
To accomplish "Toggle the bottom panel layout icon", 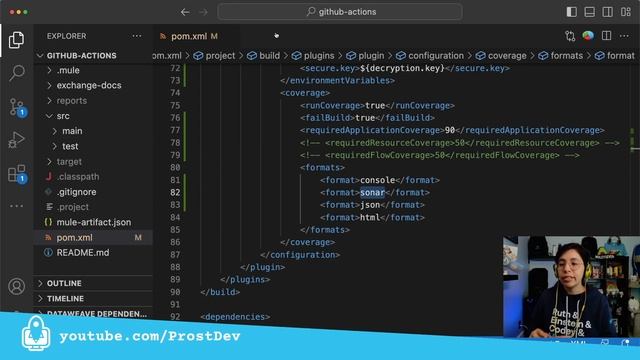I will coord(589,12).
